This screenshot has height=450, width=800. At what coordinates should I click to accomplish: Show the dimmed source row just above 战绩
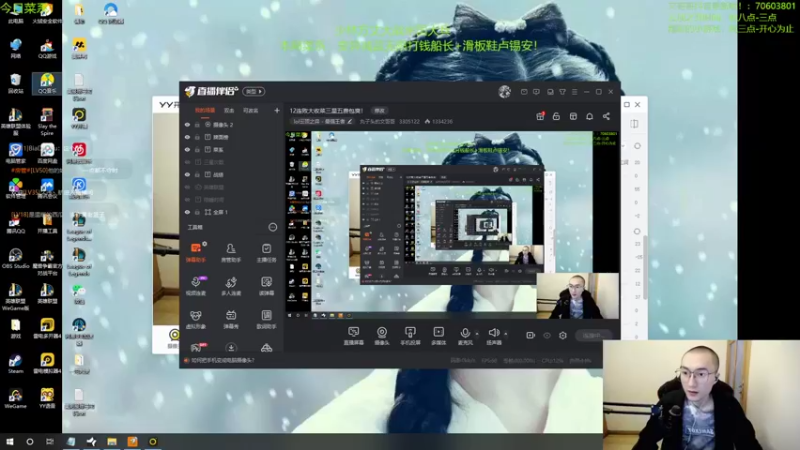pyautogui.click(x=187, y=162)
